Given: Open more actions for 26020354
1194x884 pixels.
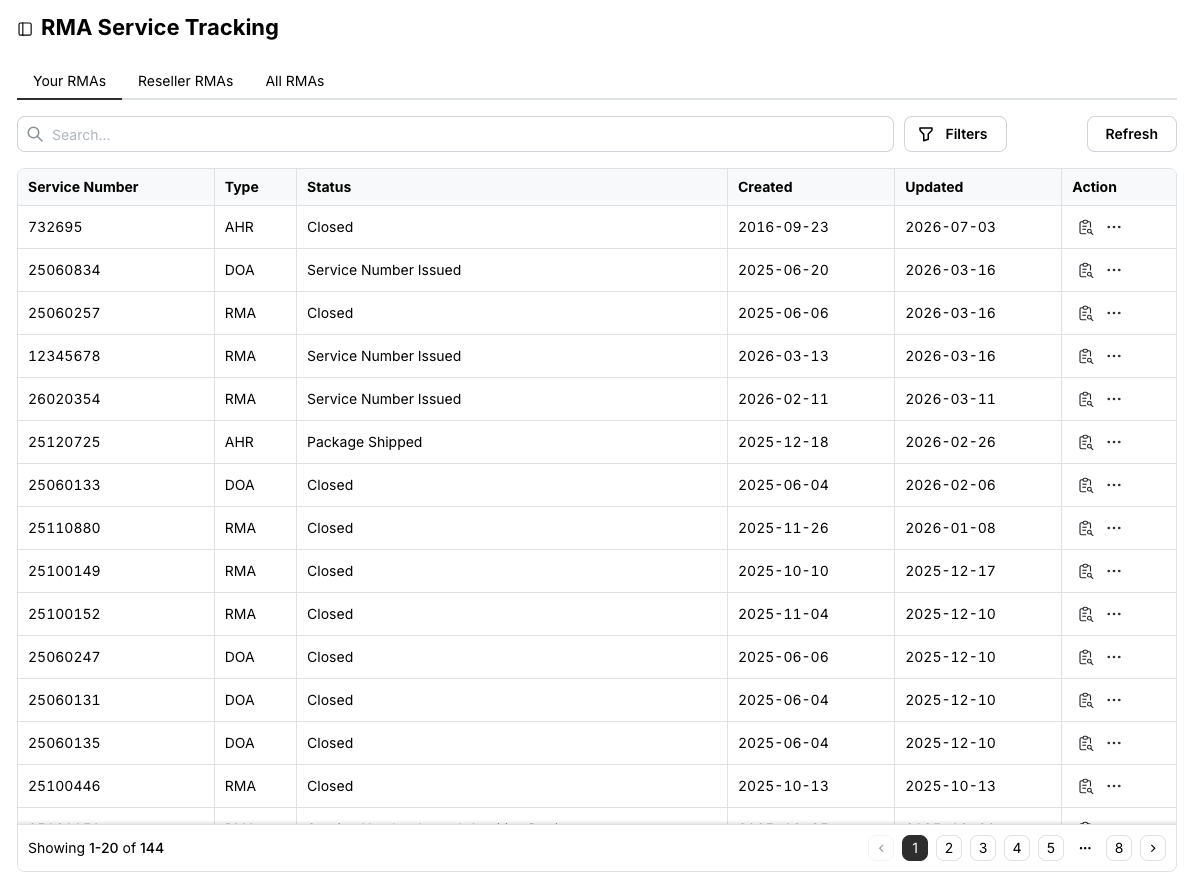Looking at the screenshot, I should pyautogui.click(x=1114, y=399).
